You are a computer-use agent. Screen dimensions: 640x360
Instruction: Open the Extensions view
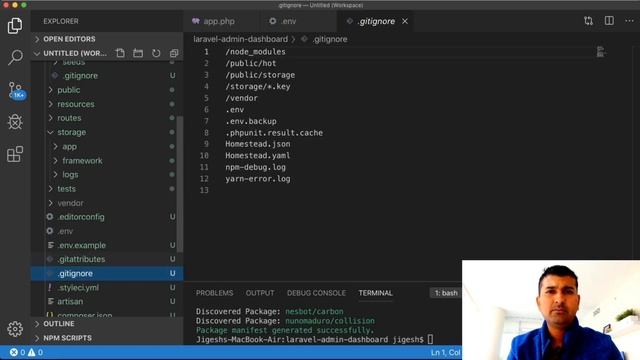15,154
